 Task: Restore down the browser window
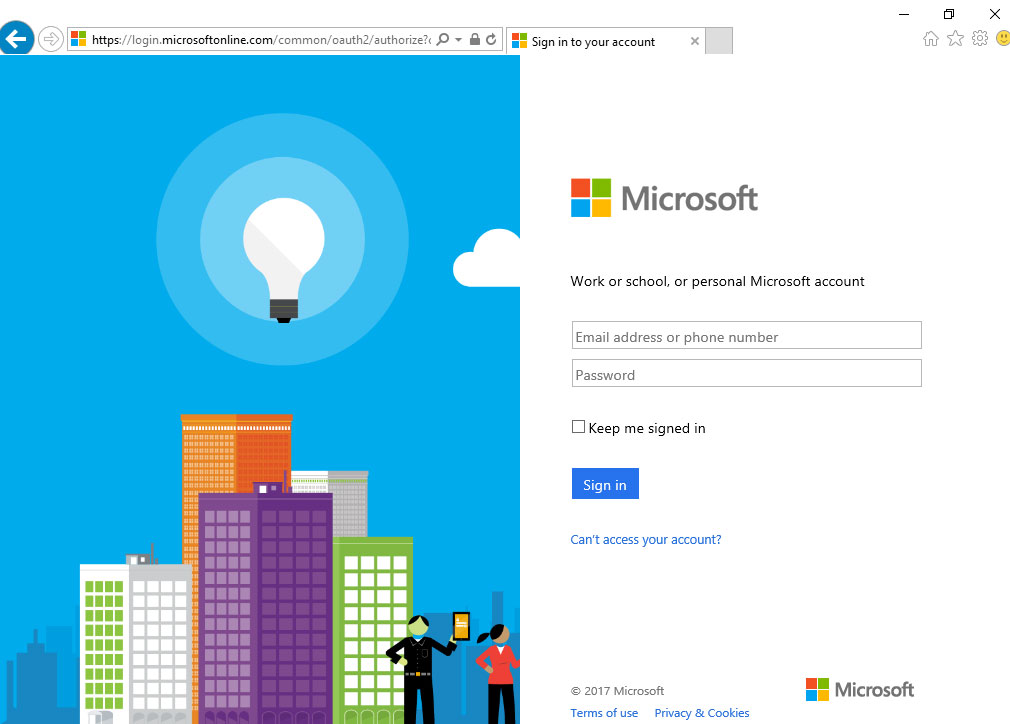coord(949,14)
